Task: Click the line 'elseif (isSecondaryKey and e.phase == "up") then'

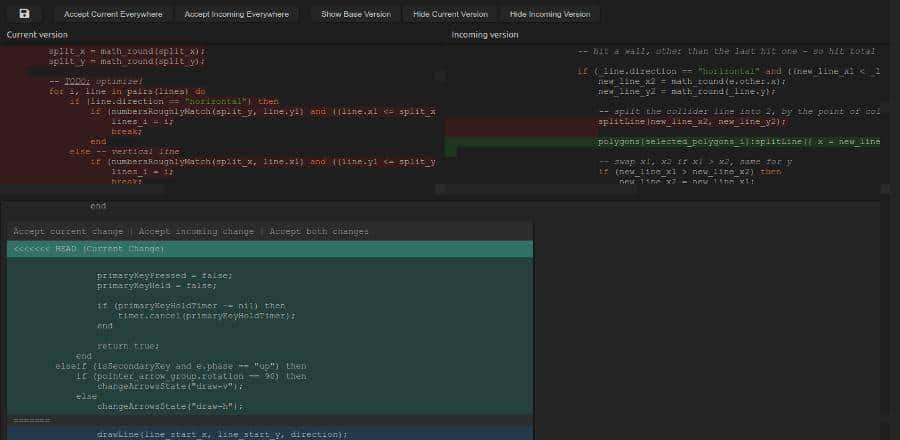Action: click(181, 366)
